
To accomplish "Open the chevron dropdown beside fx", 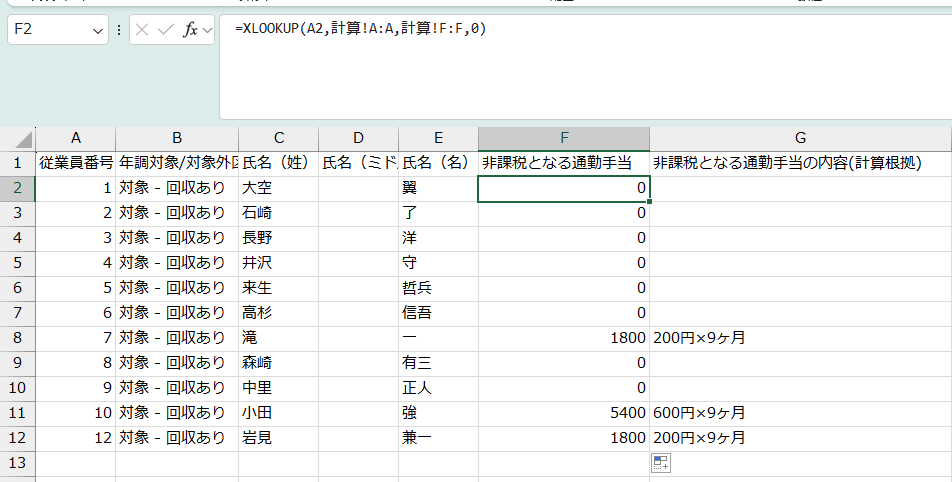I will point(208,31).
